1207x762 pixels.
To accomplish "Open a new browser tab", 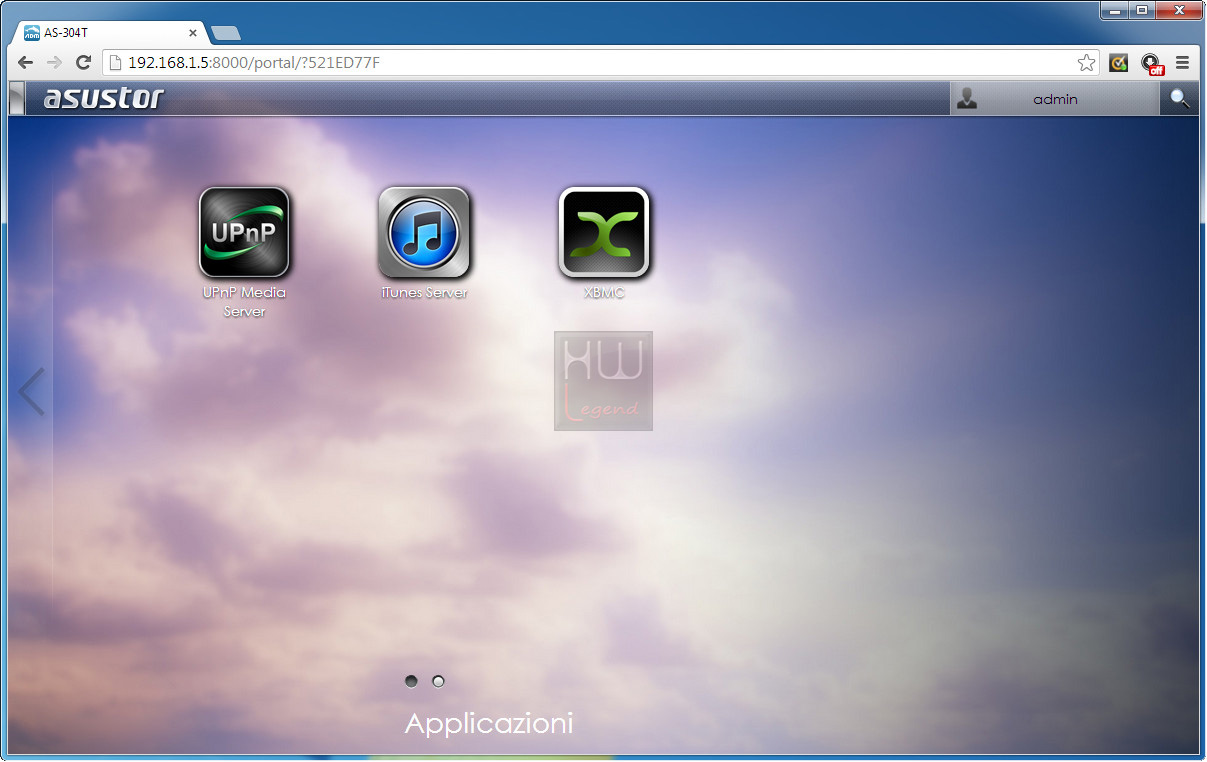I will 226,33.
